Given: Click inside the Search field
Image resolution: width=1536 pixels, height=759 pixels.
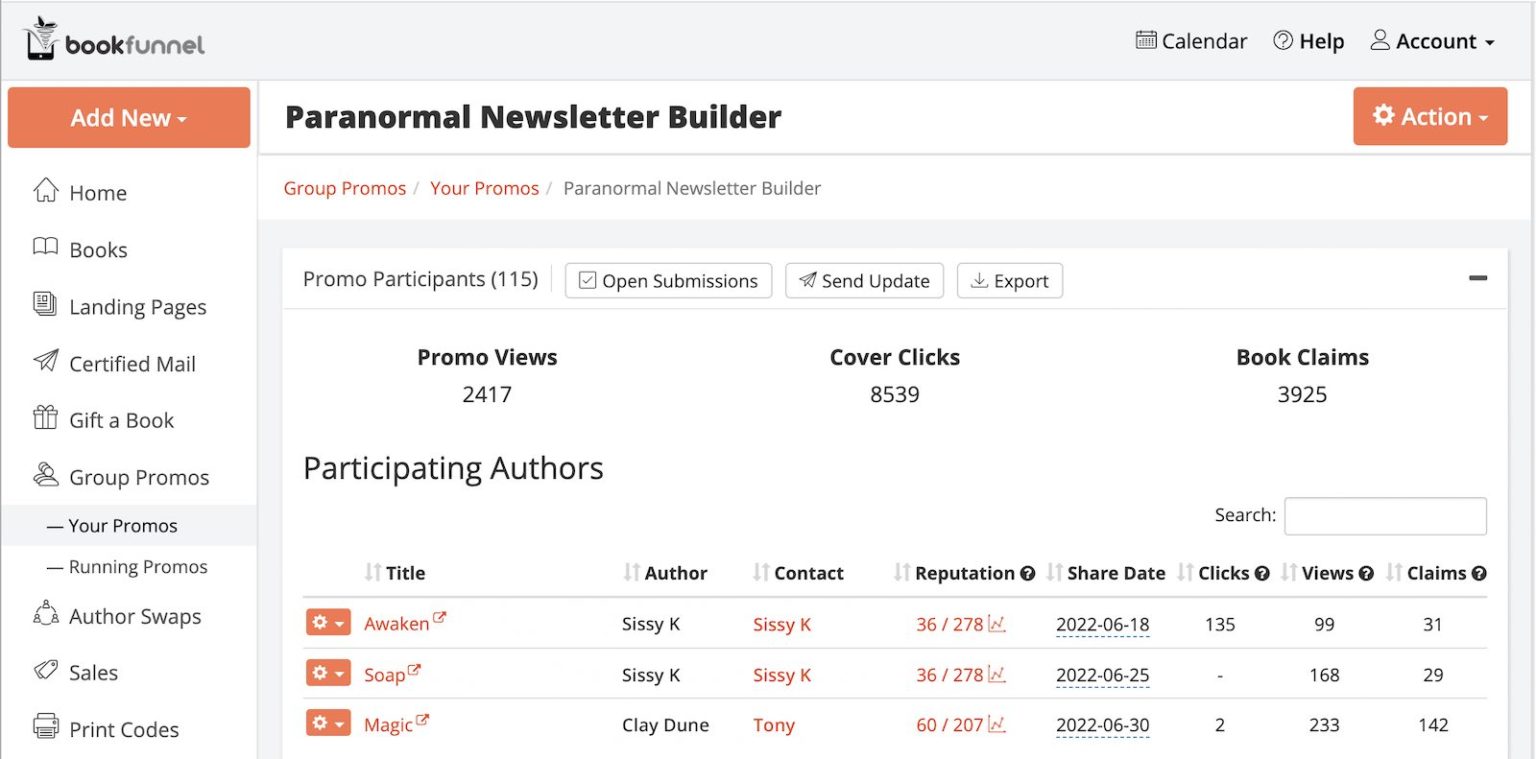Looking at the screenshot, I should pos(1385,515).
